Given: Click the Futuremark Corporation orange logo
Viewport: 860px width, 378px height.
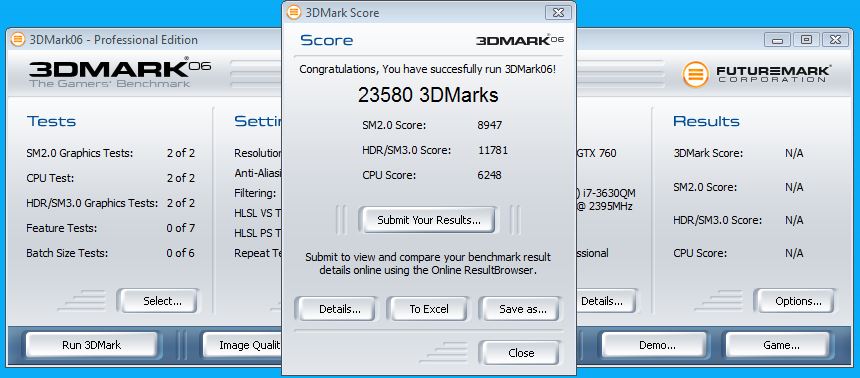Looking at the screenshot, I should [696, 75].
